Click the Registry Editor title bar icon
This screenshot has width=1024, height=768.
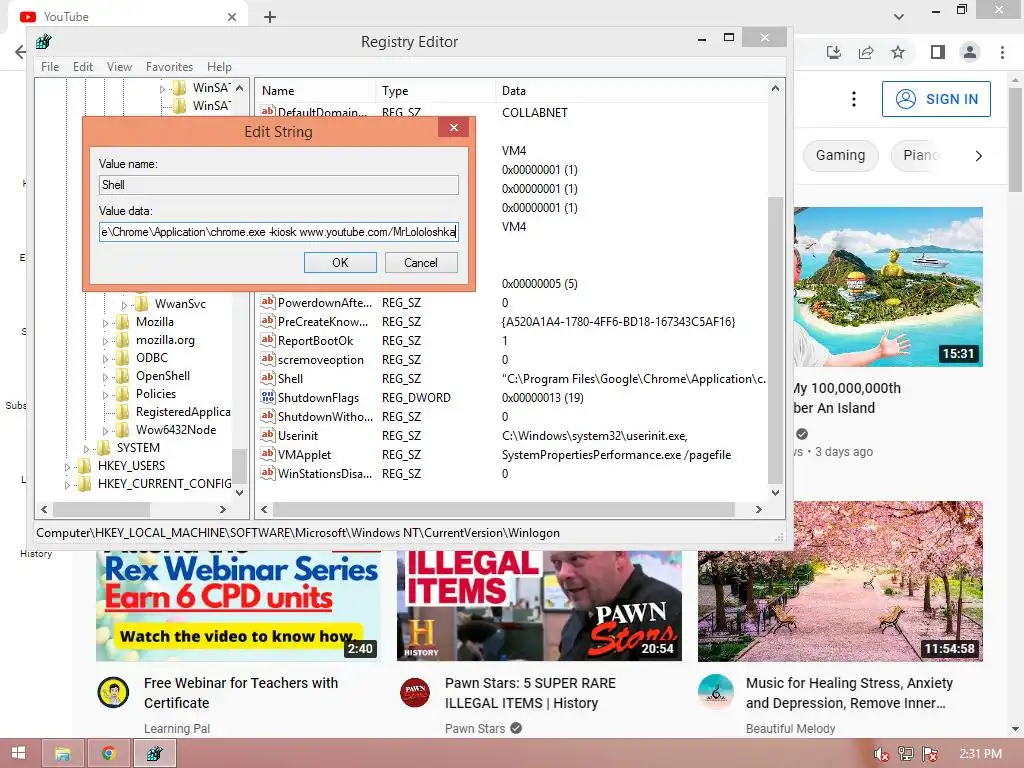(x=44, y=41)
